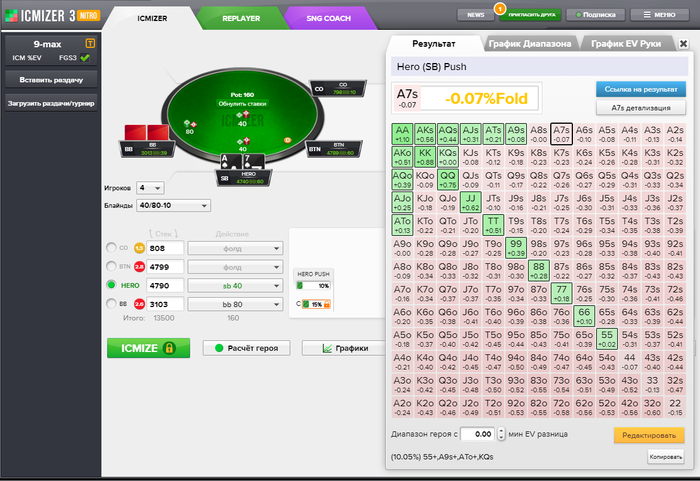Click the orange T icon beside 9-max
This screenshot has height=481, width=700.
click(90, 43)
